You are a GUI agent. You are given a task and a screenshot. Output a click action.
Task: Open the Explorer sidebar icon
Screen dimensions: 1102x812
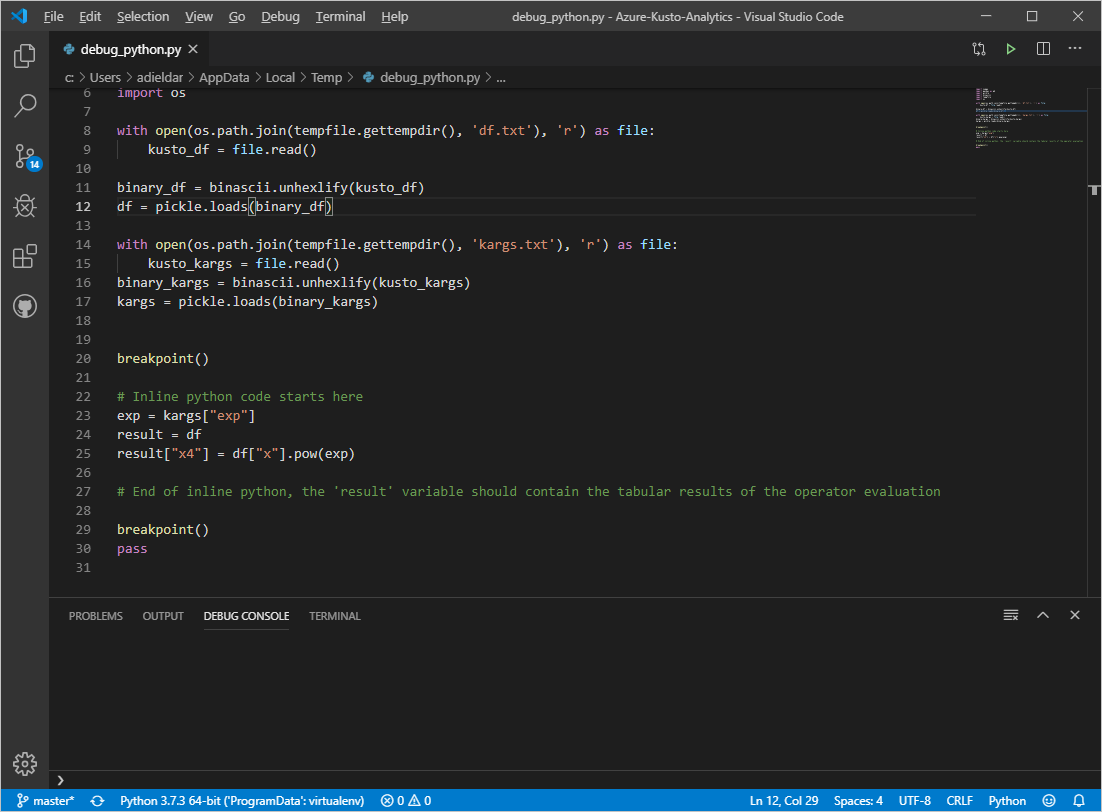24,56
